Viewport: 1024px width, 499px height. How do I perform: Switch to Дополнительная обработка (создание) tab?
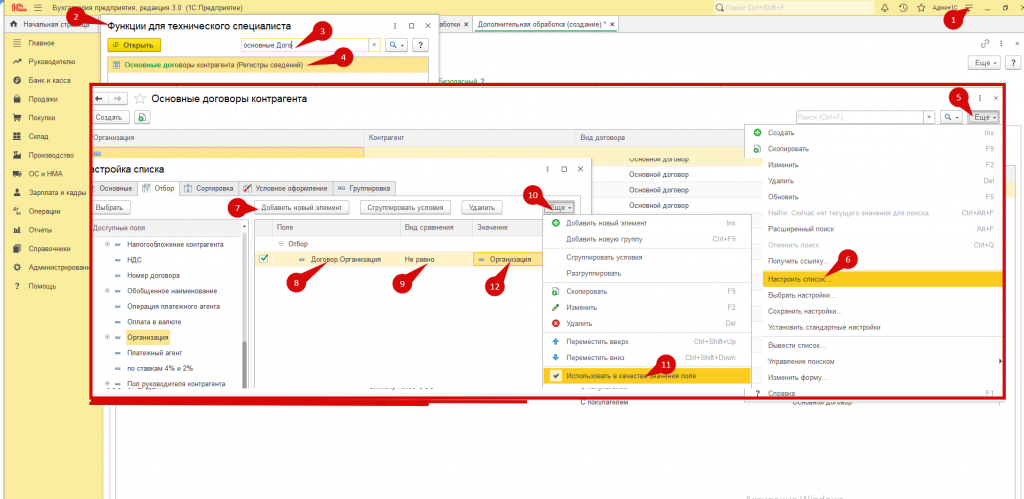pyautogui.click(x=541, y=24)
